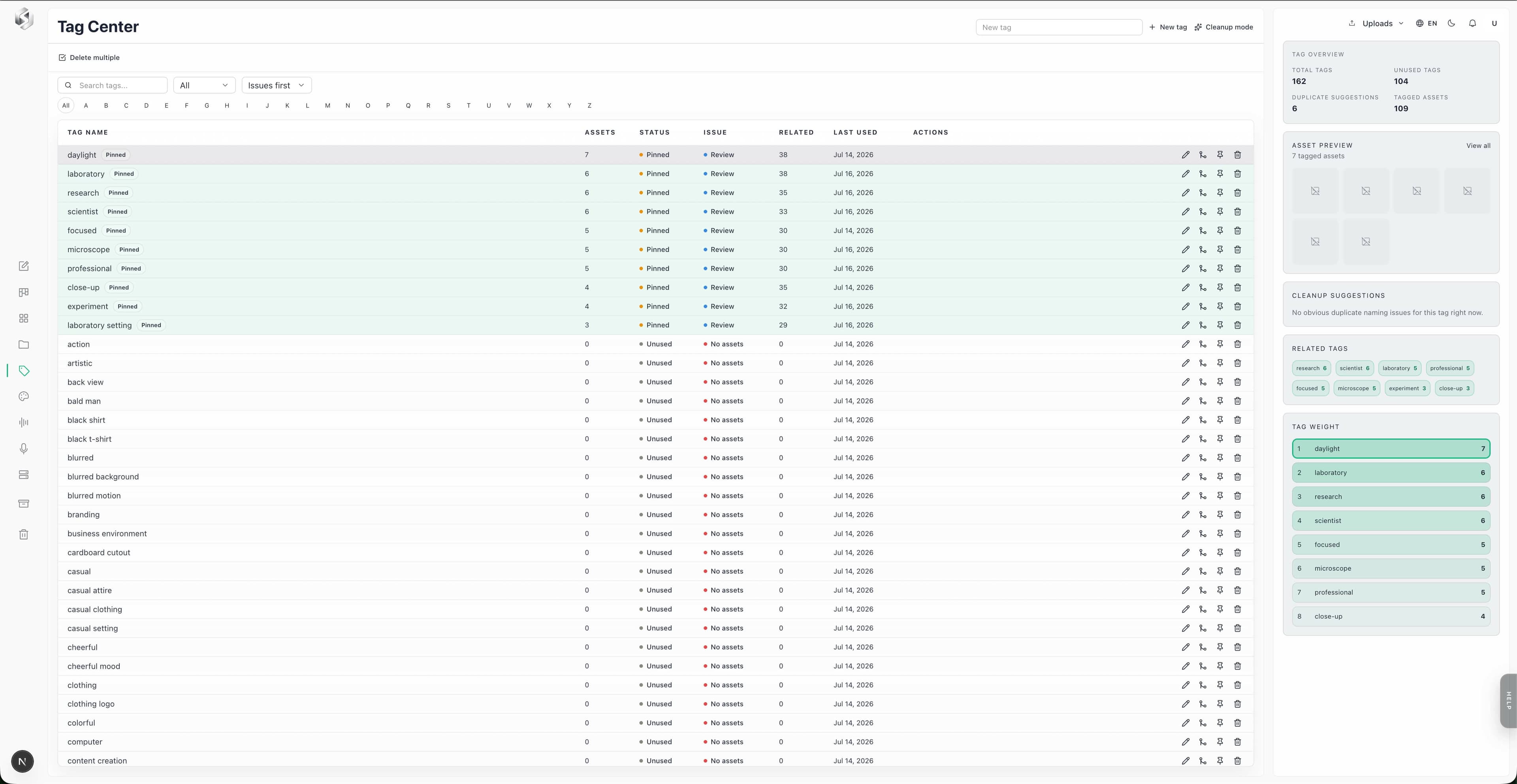Open the microphone item in sidebar
The height and width of the screenshot is (784, 1517).
[24, 449]
